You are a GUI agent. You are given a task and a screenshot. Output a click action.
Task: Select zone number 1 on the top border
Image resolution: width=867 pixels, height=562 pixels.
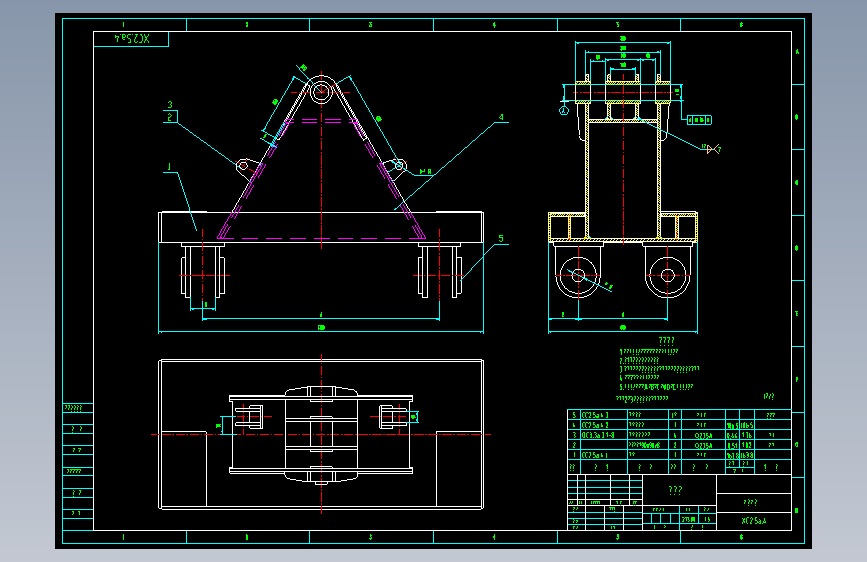pyautogui.click(x=123, y=25)
